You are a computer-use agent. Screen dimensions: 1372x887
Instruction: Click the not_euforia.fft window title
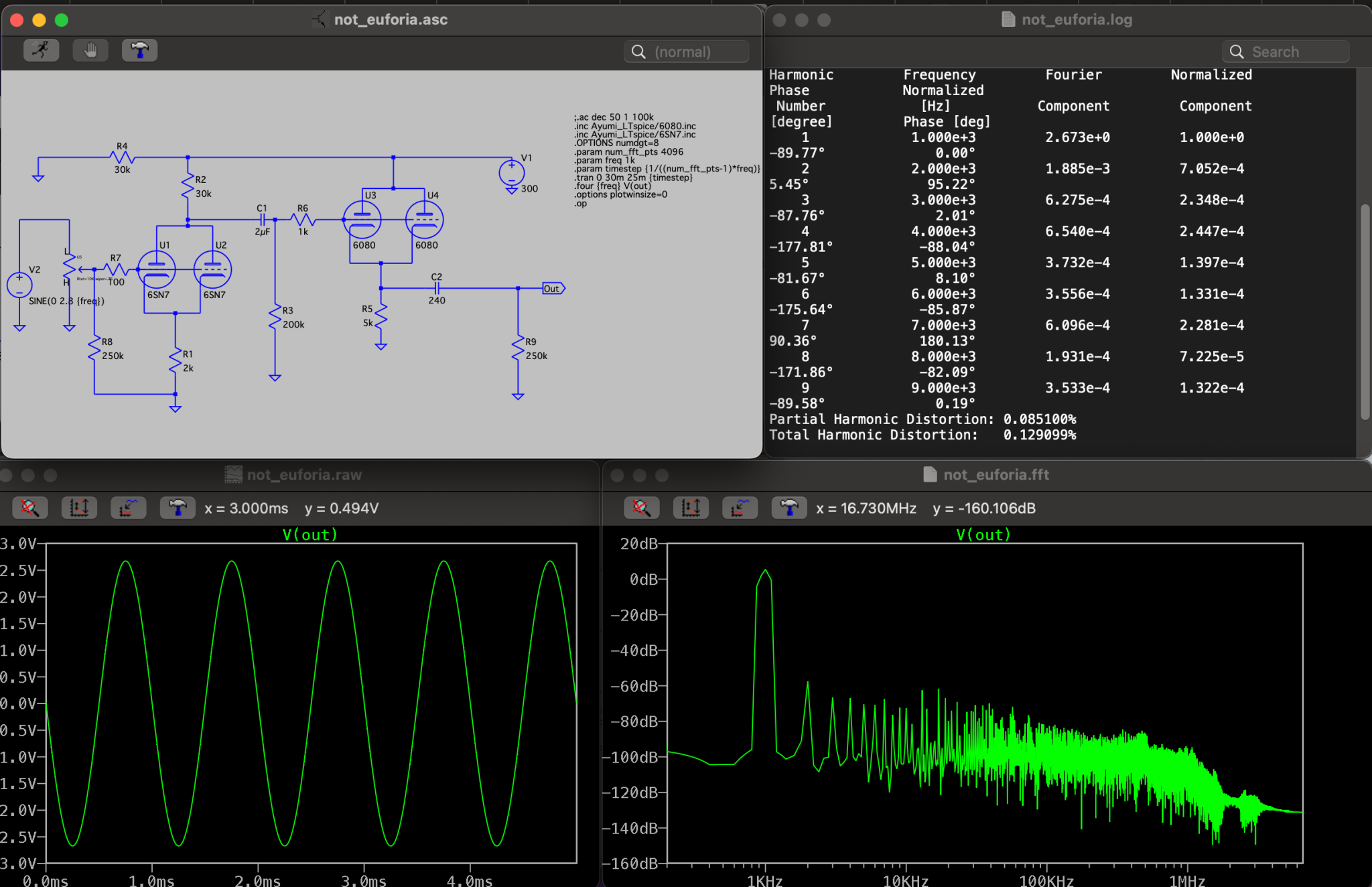click(996, 474)
